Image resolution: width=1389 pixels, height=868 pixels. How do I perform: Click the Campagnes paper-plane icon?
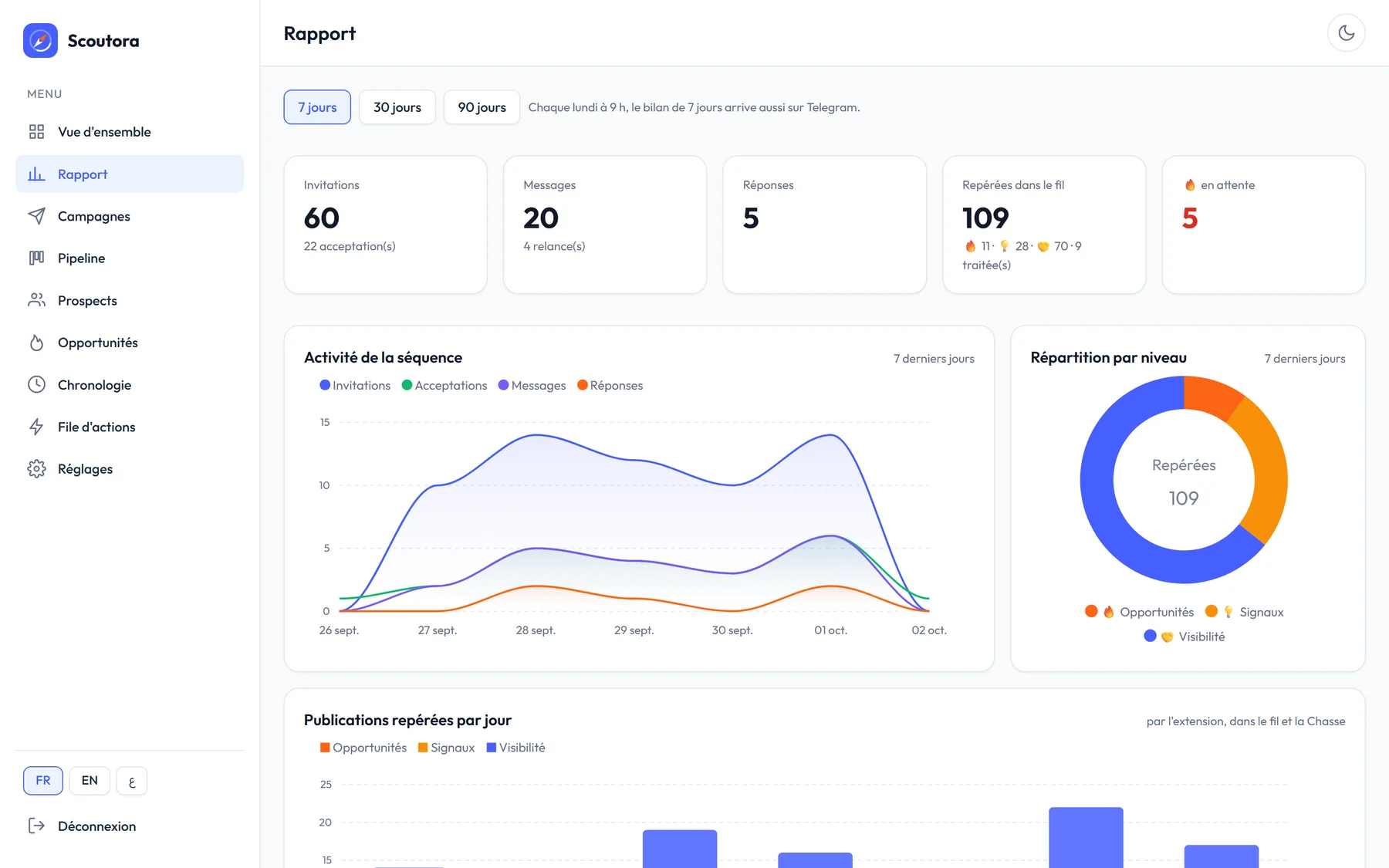(x=36, y=216)
